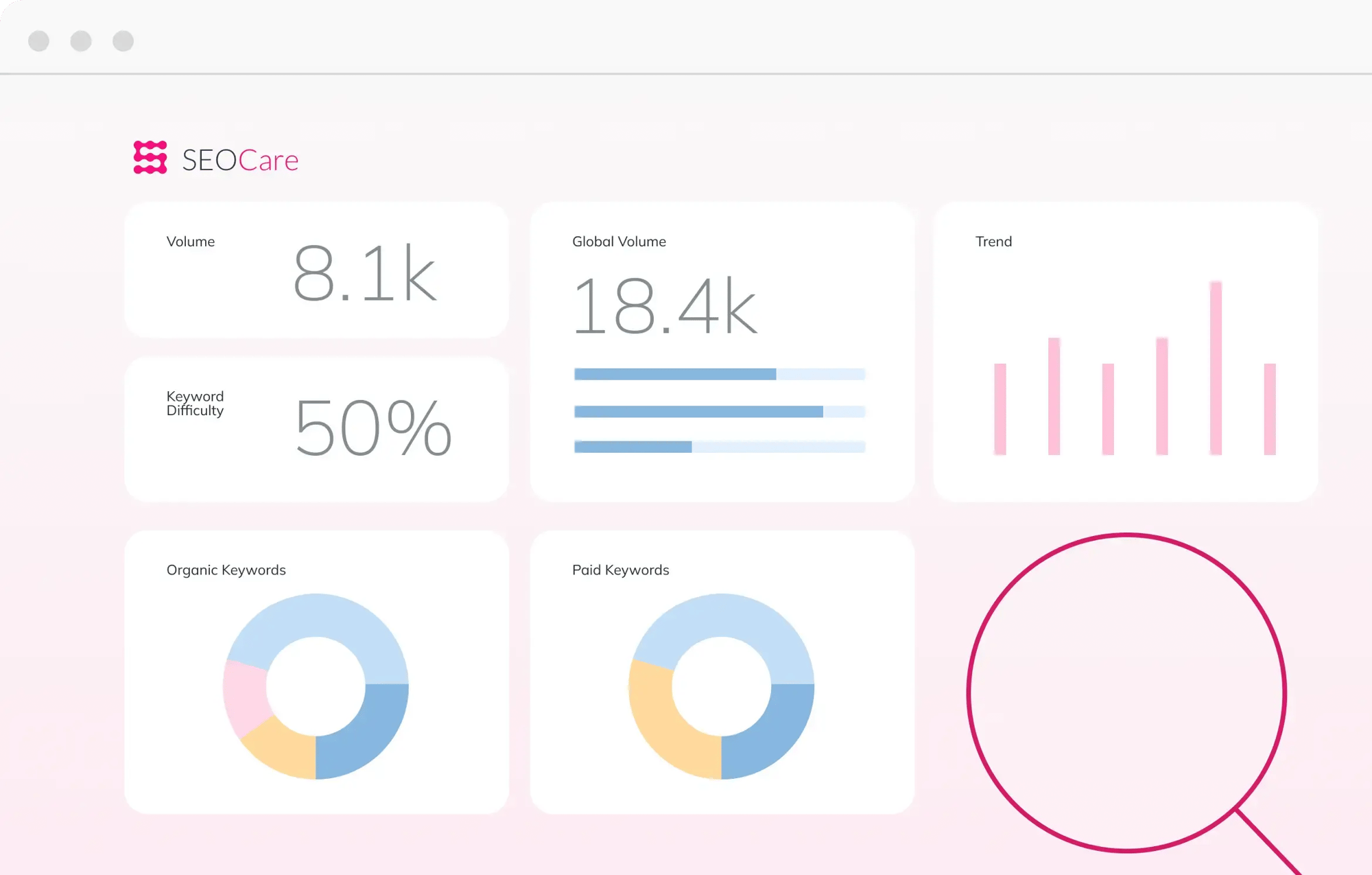Click the third gray window control dot
Viewport: 1372px width, 875px height.
coord(123,41)
